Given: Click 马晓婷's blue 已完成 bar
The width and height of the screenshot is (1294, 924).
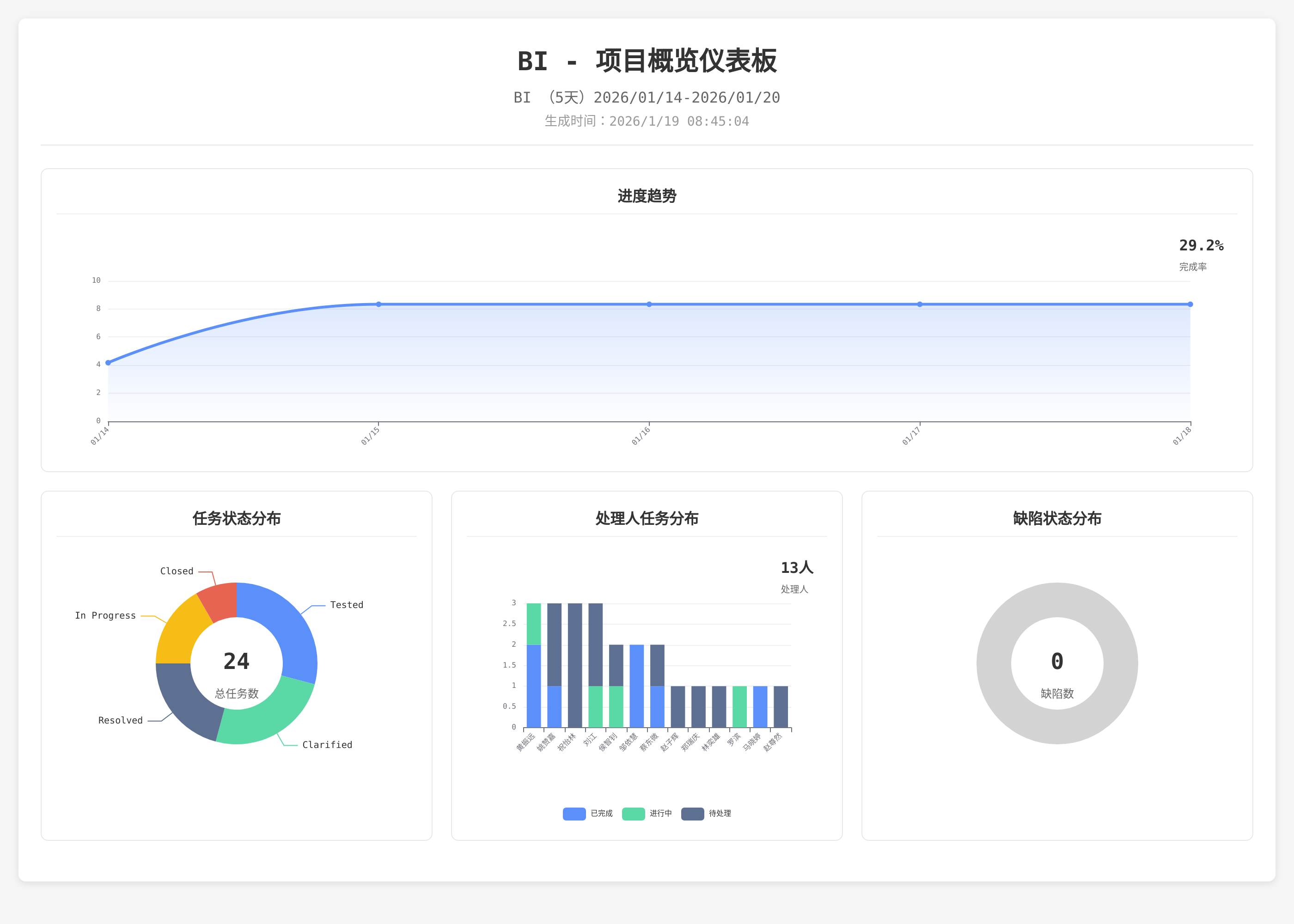Looking at the screenshot, I should [x=760, y=707].
